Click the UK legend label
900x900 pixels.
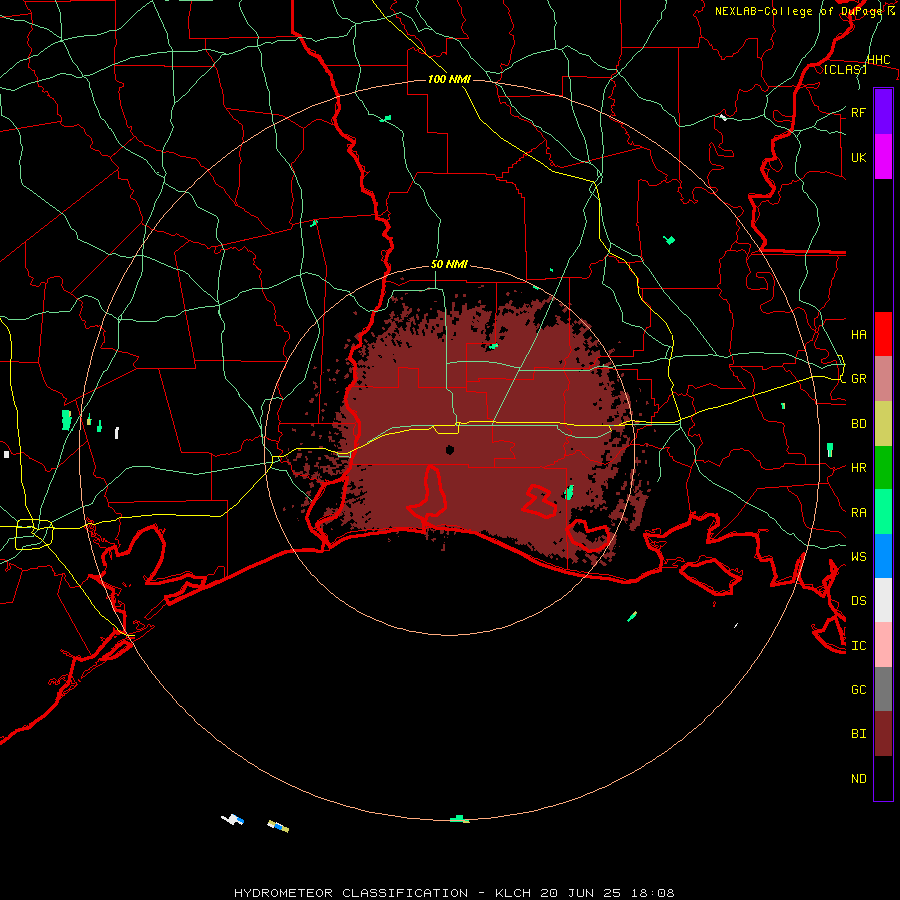(x=858, y=157)
